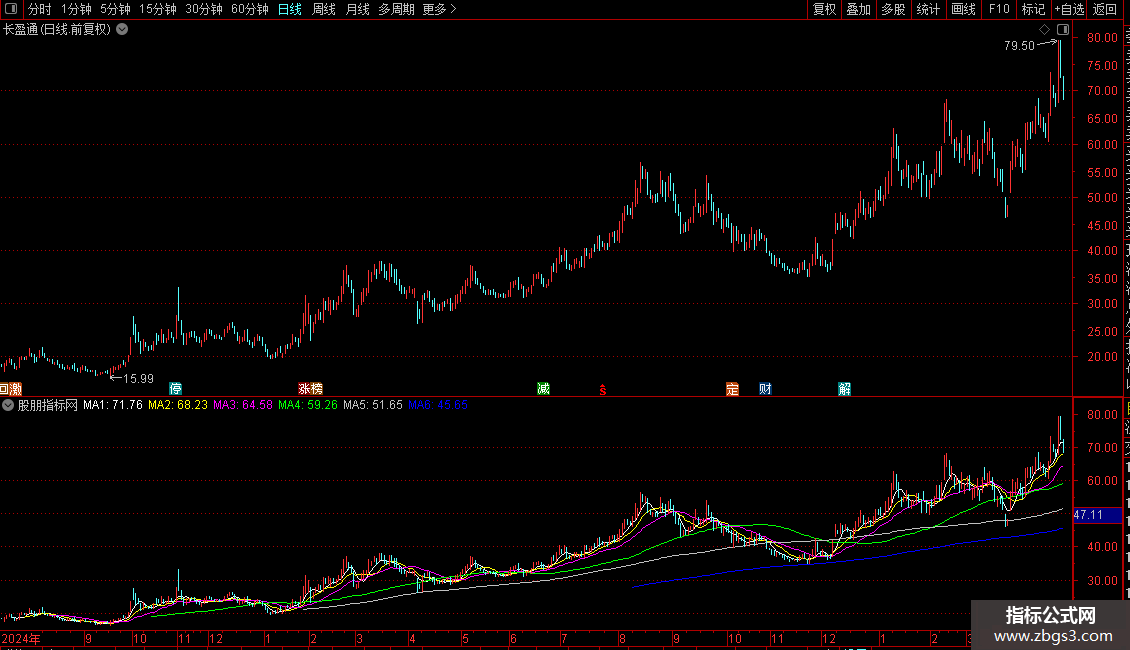Click the 榜 event marker icon
Image resolution: width=1130 pixels, height=650 pixels.
tap(316, 389)
